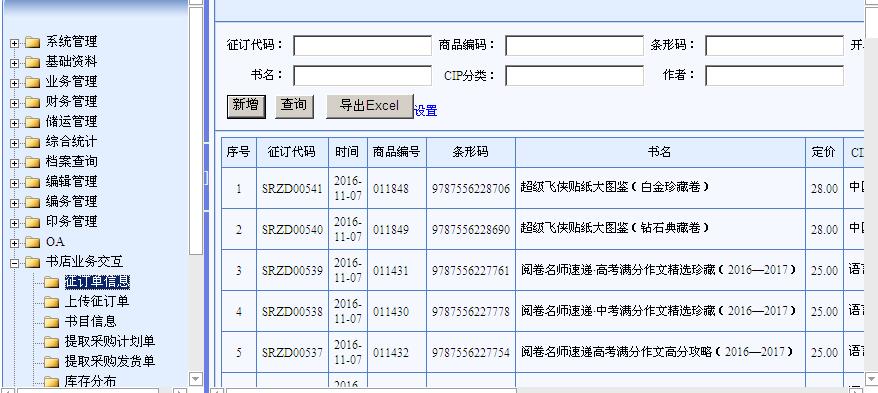This screenshot has width=878, height=393.
Task: Expand the 业务管理 tree node
Action: tap(14, 83)
